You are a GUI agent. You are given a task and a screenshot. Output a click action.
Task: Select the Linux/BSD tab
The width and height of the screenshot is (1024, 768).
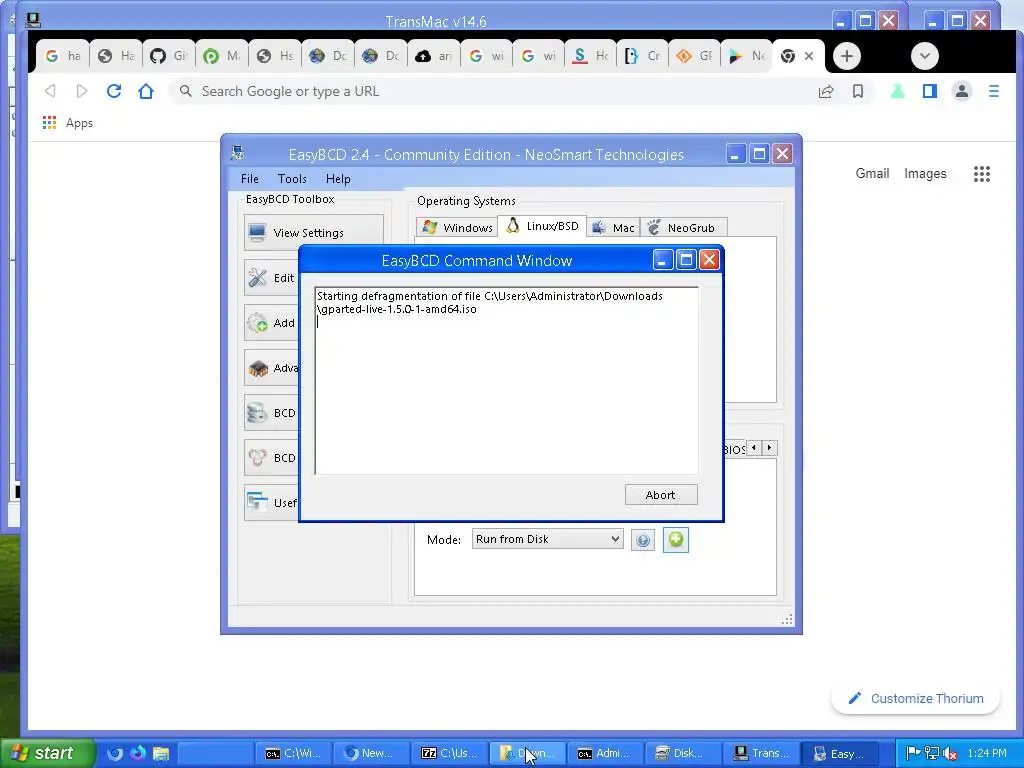point(542,226)
